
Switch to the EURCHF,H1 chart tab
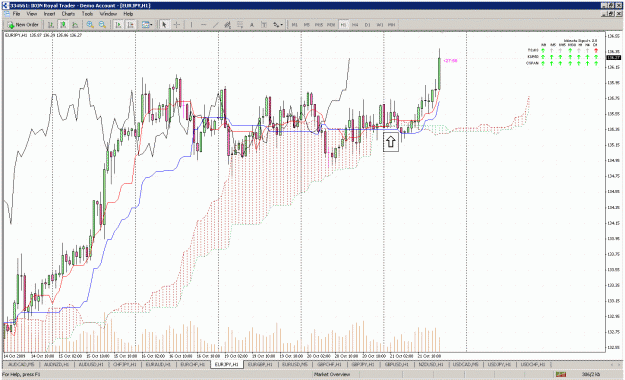click(x=193, y=364)
